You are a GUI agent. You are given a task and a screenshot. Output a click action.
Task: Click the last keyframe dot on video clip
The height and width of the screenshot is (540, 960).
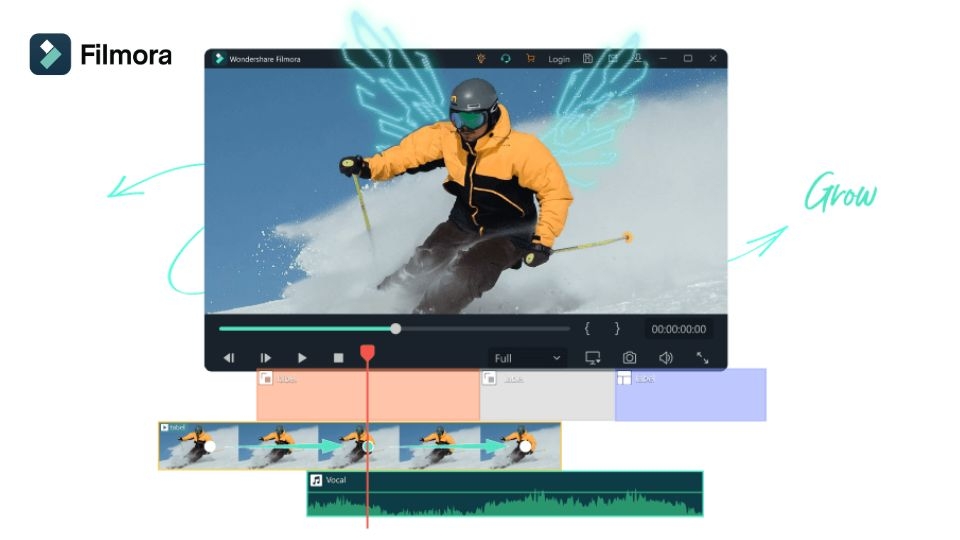(x=525, y=447)
